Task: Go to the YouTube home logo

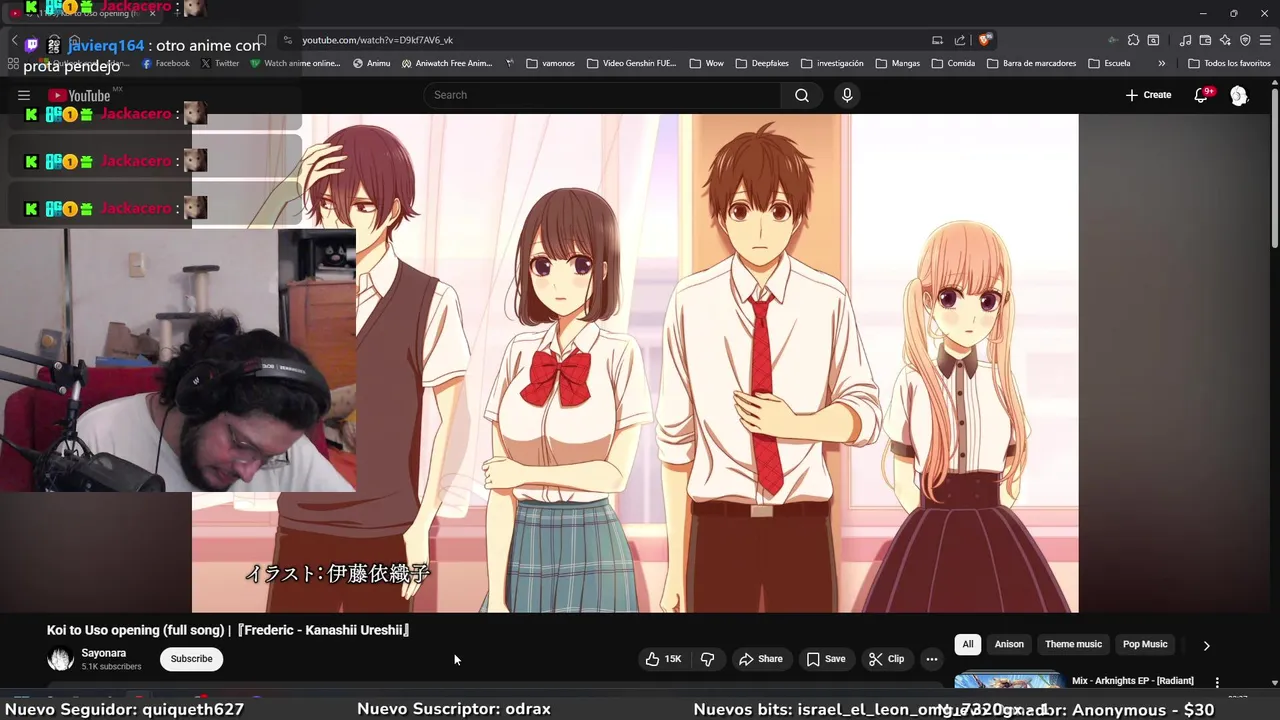Action: pyautogui.click(x=79, y=96)
